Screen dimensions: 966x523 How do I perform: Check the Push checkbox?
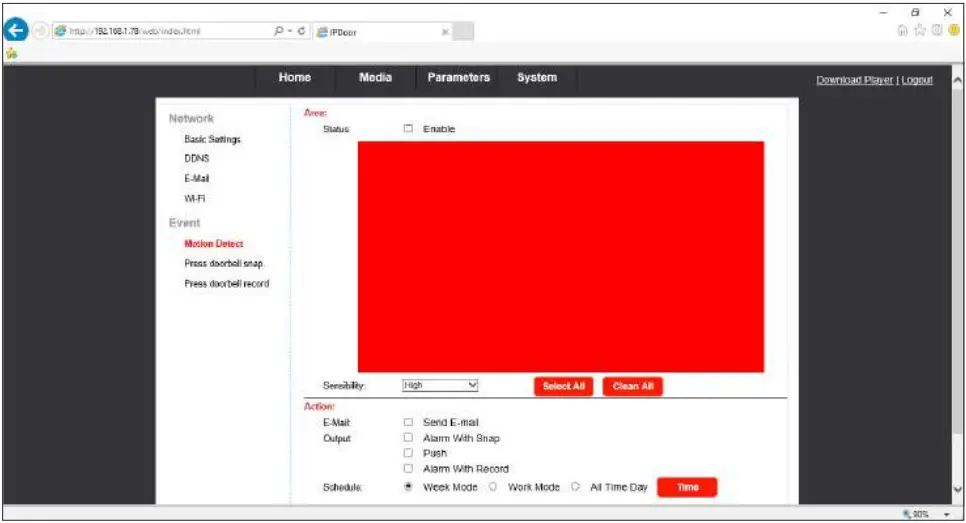[x=408, y=453]
